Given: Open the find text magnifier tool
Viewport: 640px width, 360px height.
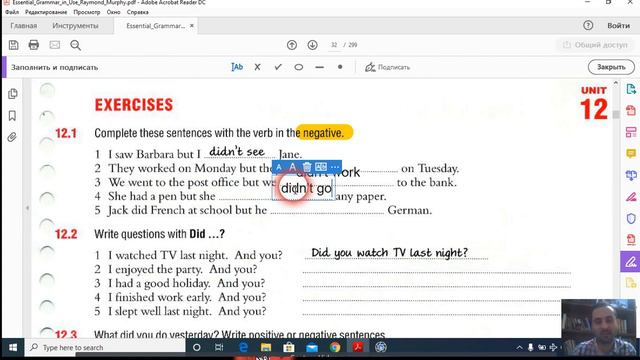Looking at the screenshot, I should coord(76,45).
